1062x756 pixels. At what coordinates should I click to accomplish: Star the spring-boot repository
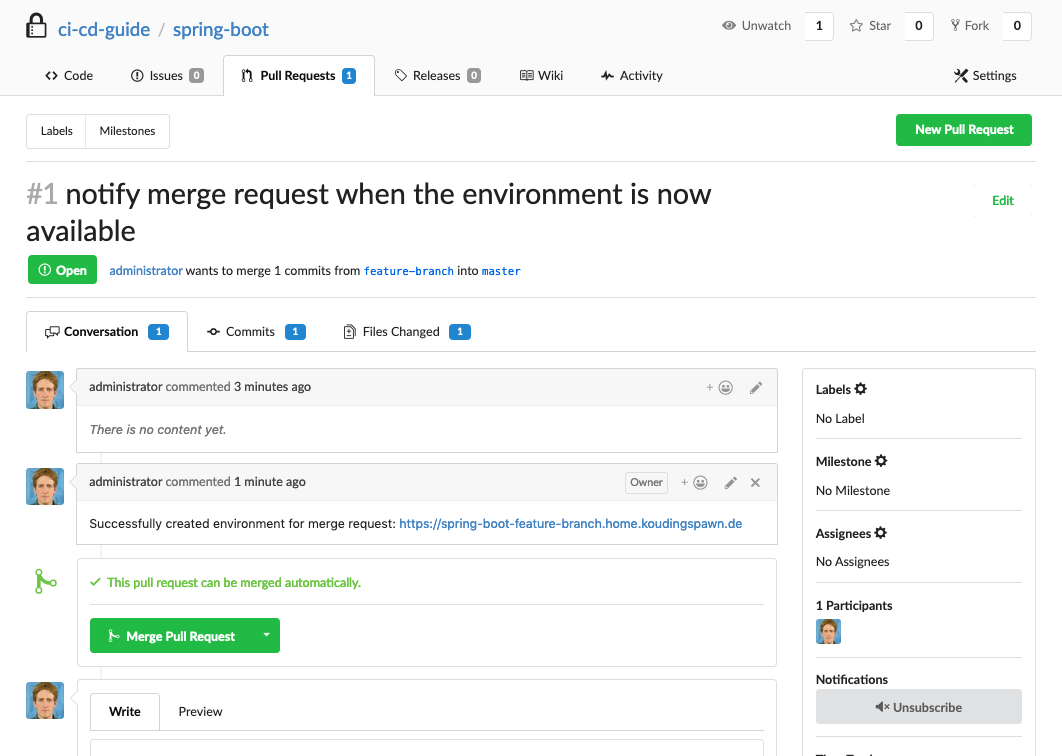point(870,26)
